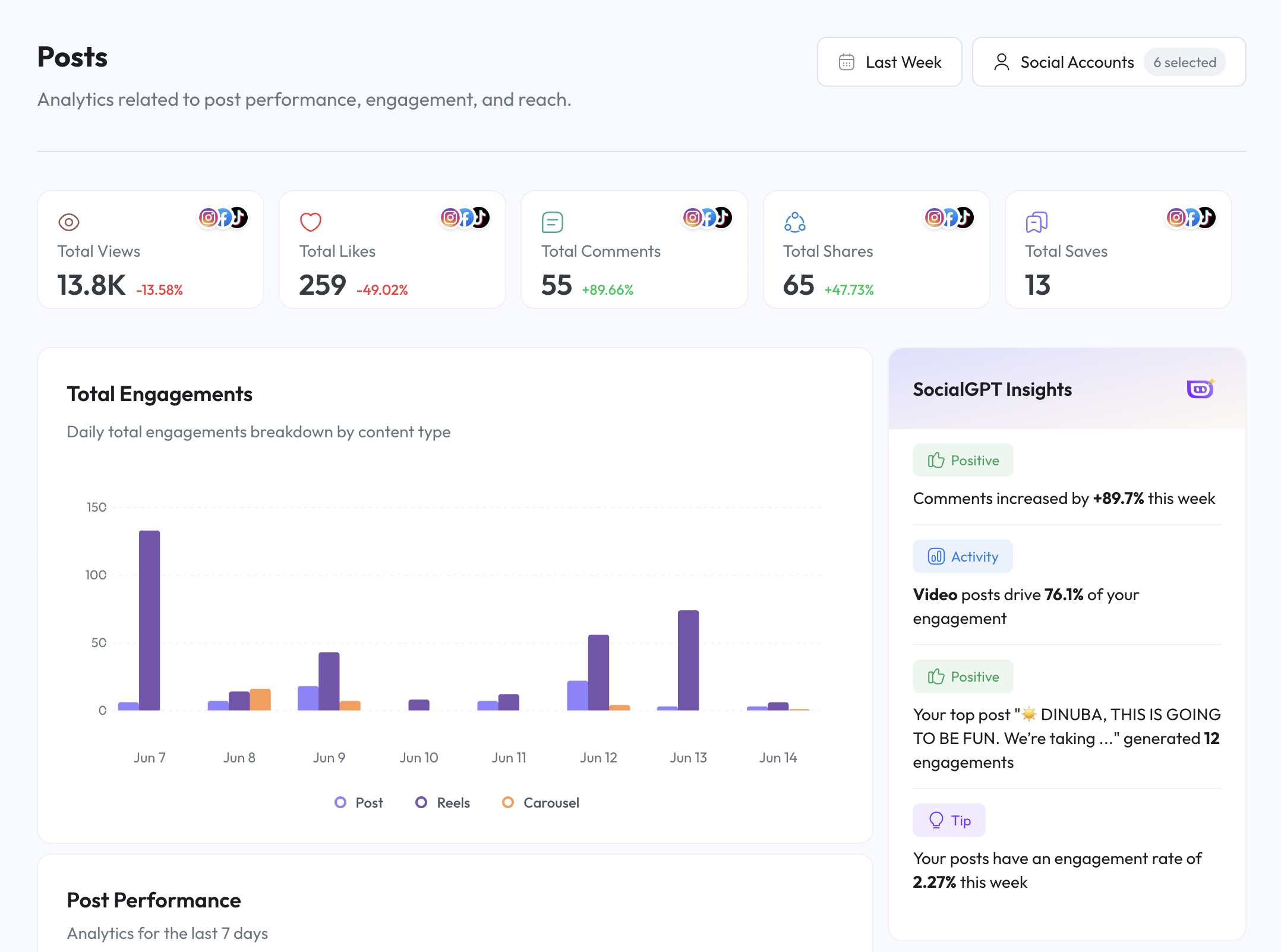Toggle the Post series in chart legend
Image resolution: width=1281 pixels, height=952 pixels.
pos(359,802)
